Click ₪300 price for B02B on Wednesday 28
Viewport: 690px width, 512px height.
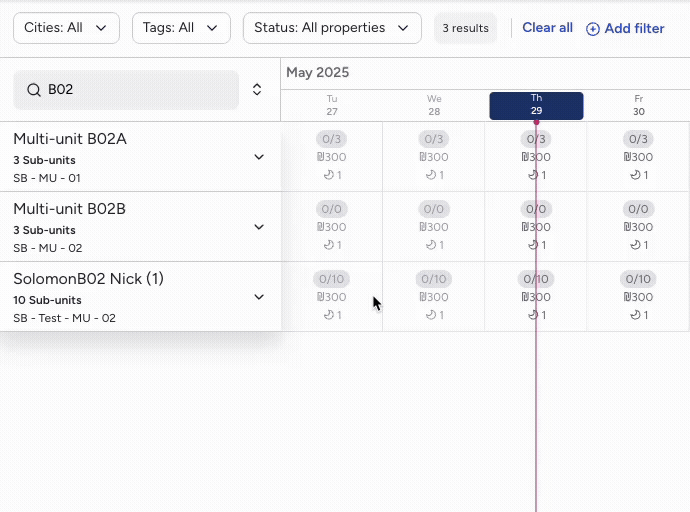coord(433,227)
